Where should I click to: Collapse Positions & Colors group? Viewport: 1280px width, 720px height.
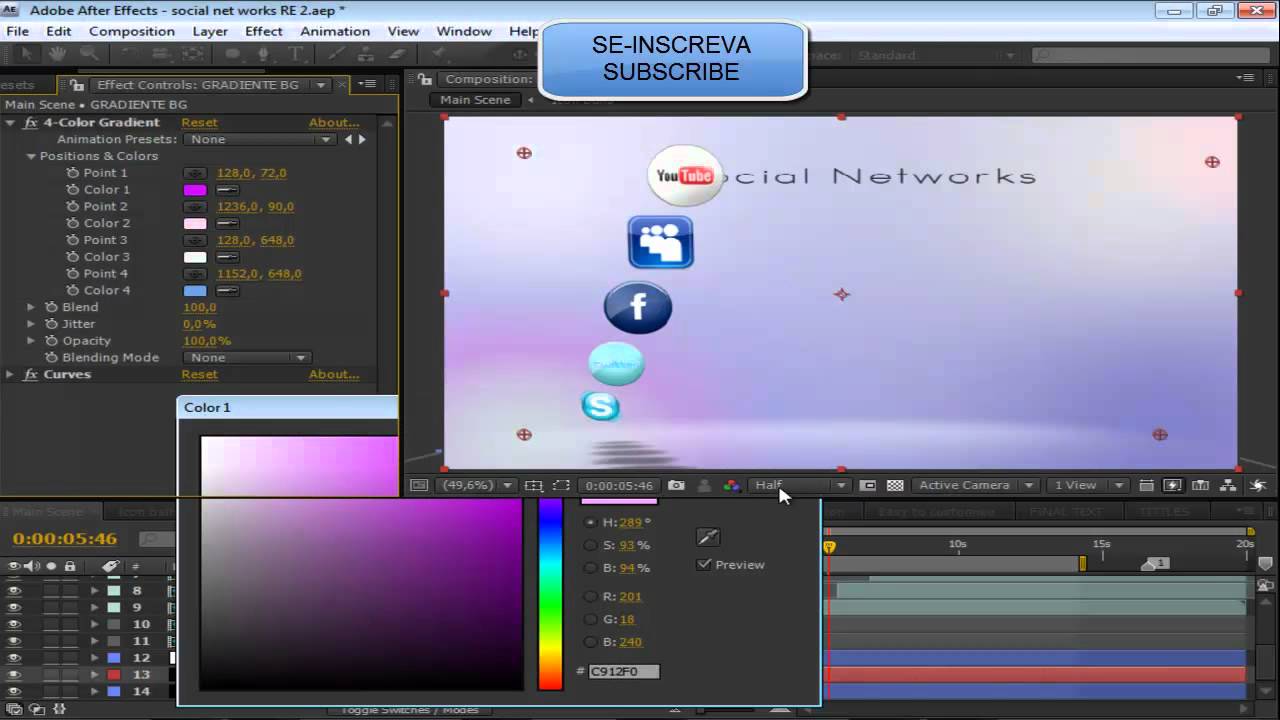tap(31, 156)
